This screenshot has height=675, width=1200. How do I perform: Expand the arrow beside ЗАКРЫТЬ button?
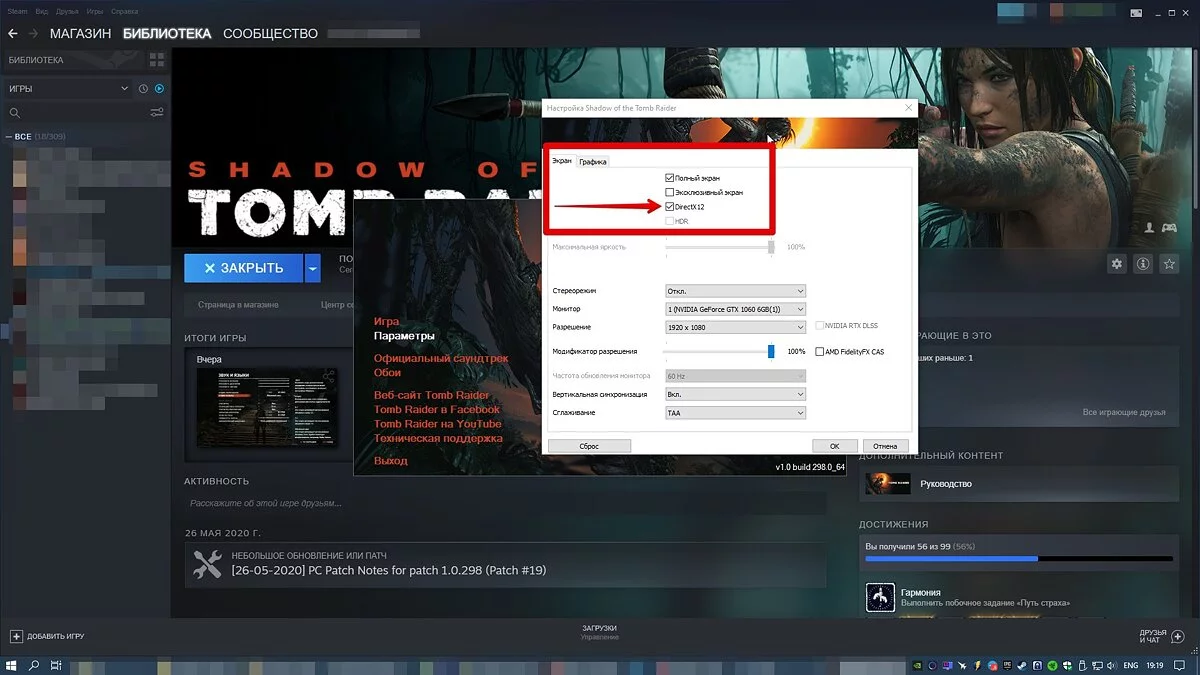click(313, 268)
